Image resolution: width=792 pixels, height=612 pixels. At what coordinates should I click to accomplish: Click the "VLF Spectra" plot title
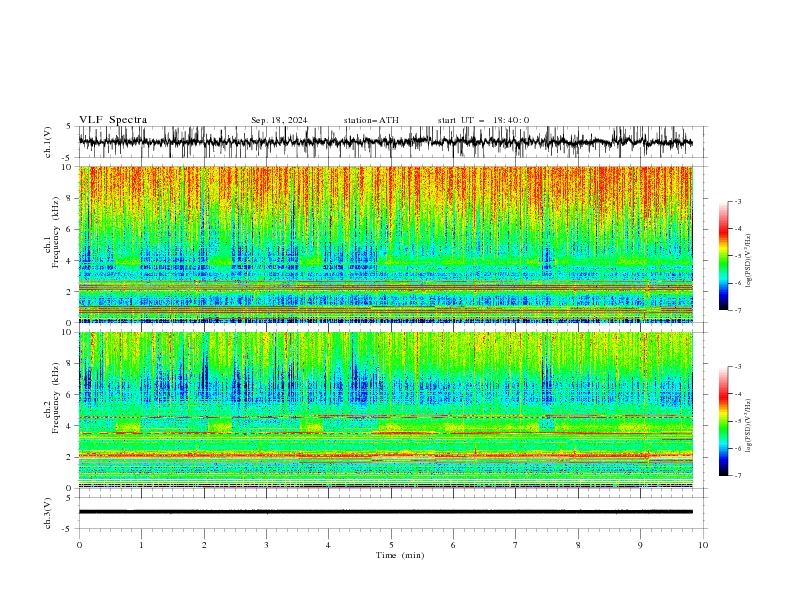(x=113, y=120)
